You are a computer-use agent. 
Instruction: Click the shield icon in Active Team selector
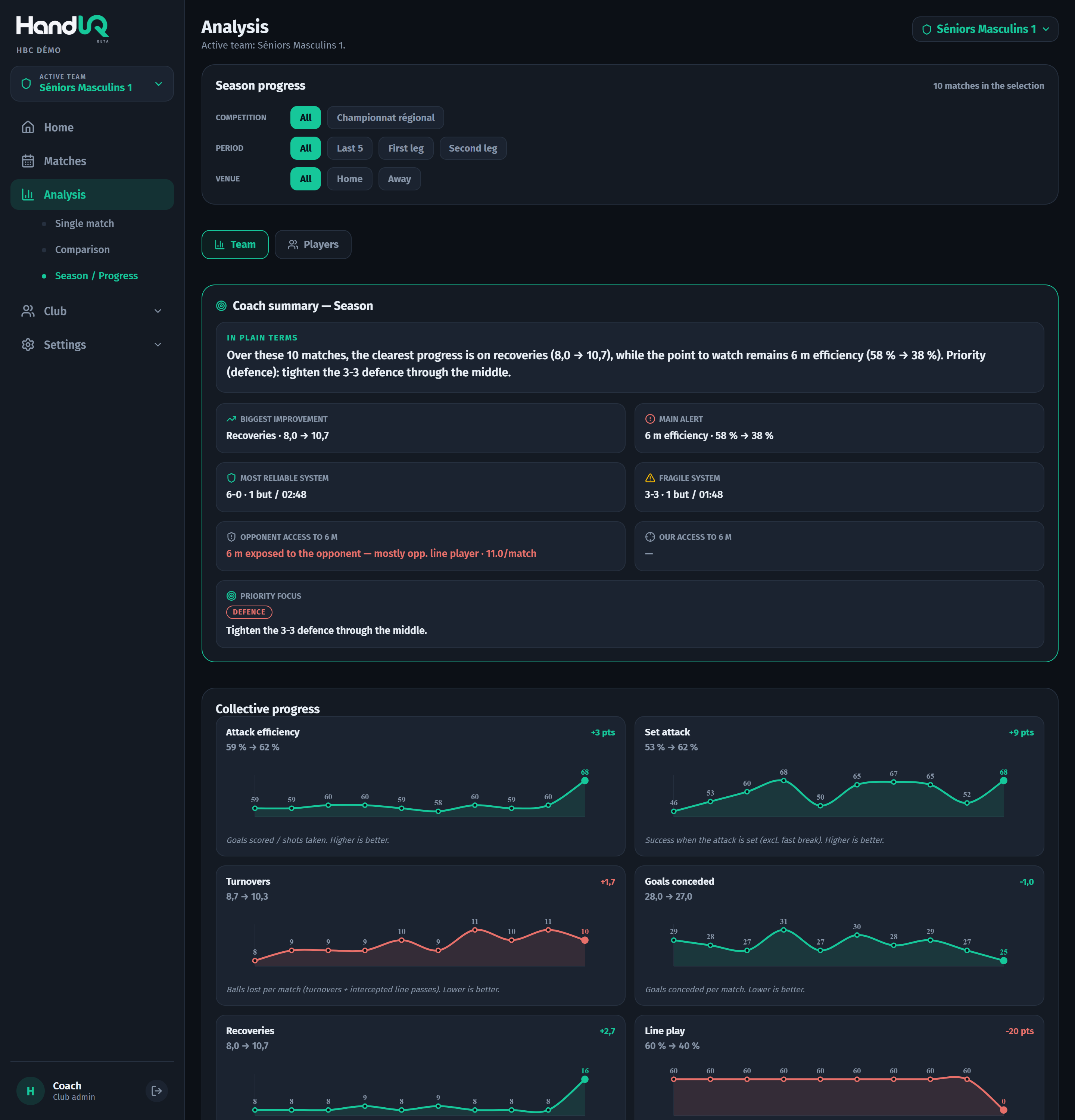(x=26, y=83)
